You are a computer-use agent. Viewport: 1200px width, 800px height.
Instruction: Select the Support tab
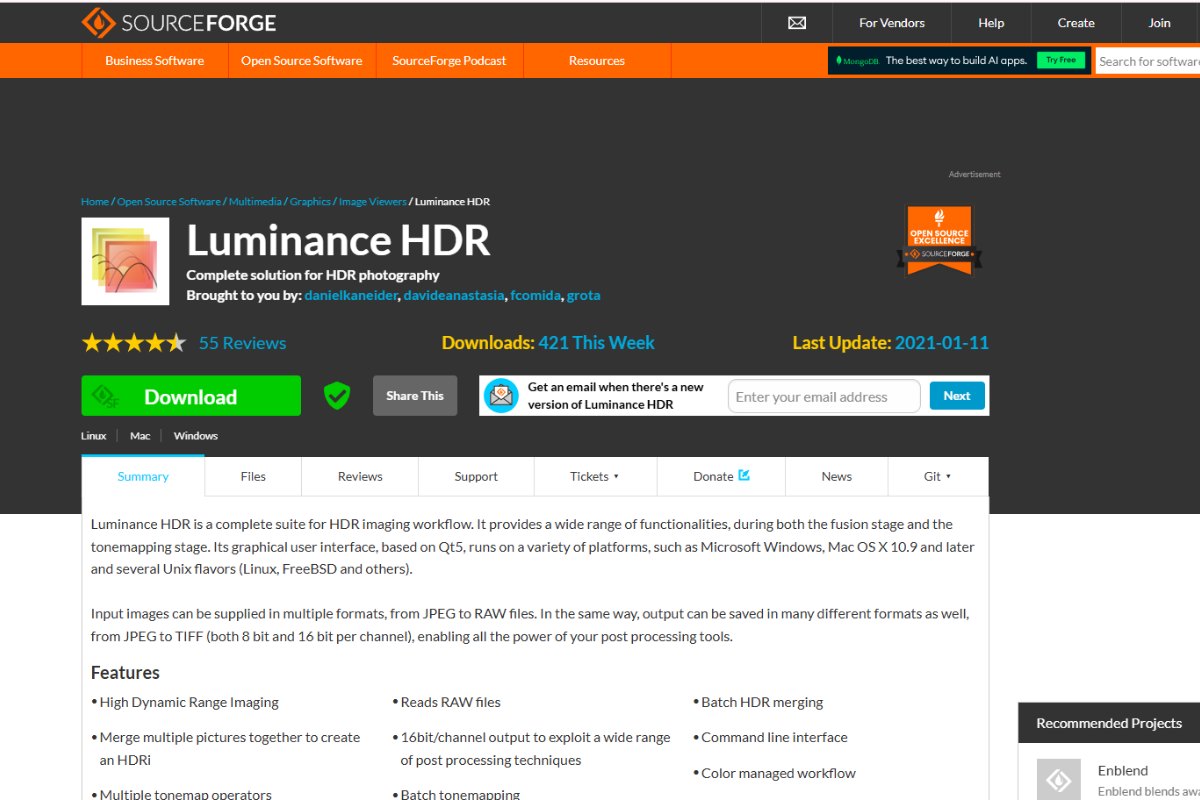pos(476,476)
